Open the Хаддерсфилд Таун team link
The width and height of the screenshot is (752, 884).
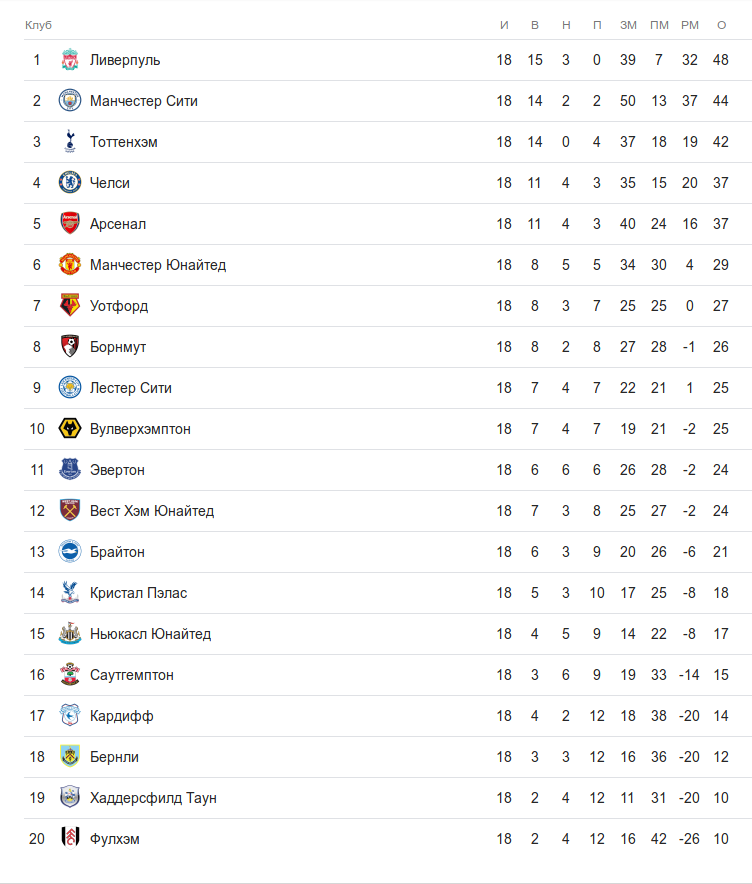[x=153, y=798]
